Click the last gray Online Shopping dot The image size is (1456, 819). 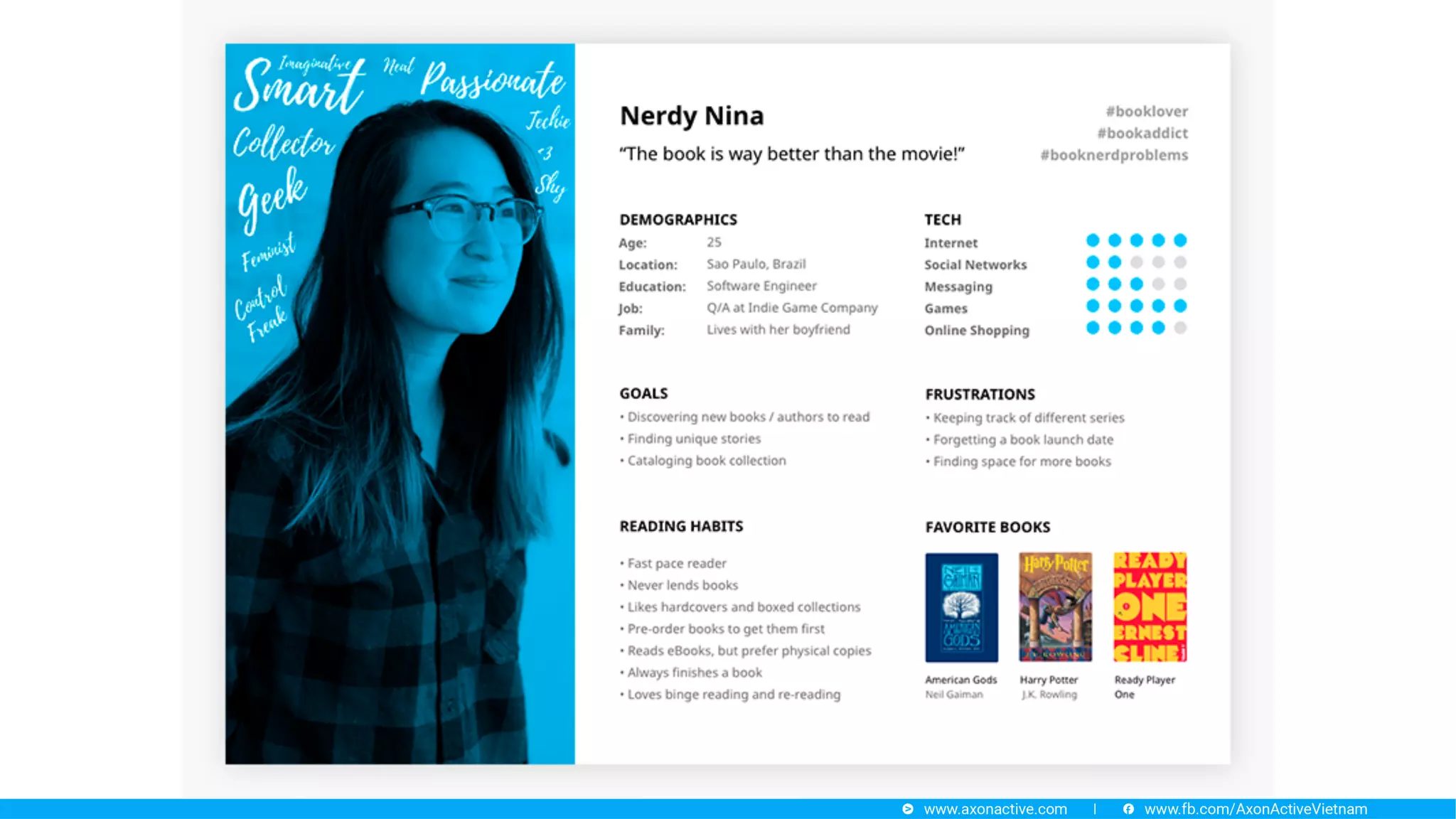[x=1180, y=328]
